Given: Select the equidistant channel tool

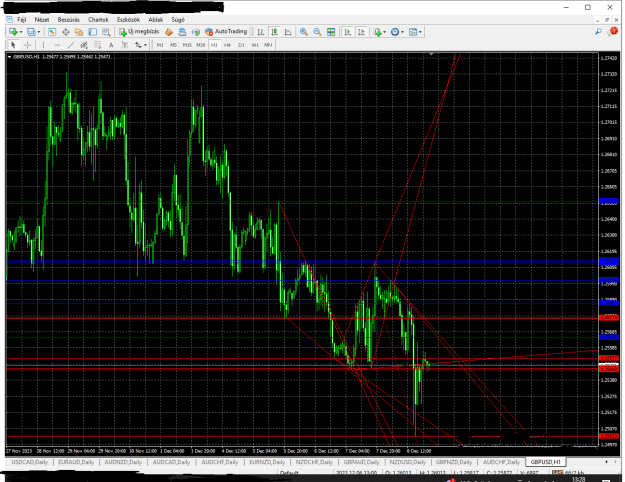Looking at the screenshot, I should tap(84, 45).
